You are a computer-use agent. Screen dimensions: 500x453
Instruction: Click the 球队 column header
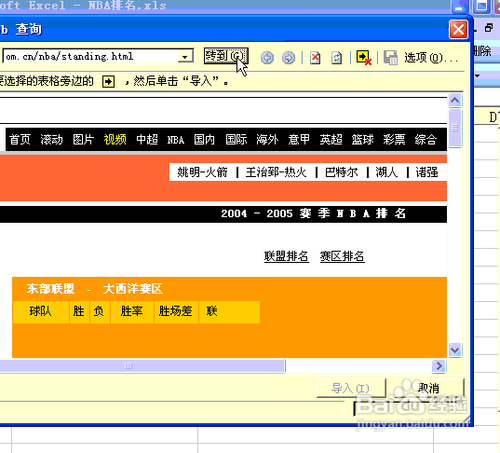click(x=41, y=311)
